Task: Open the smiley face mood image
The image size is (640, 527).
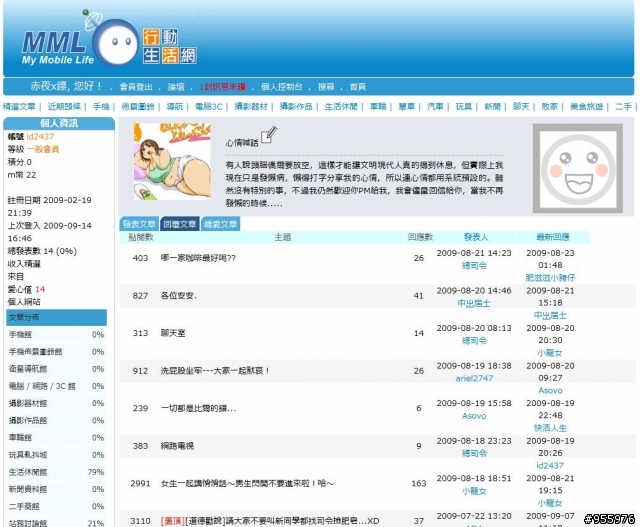Action: (578, 168)
